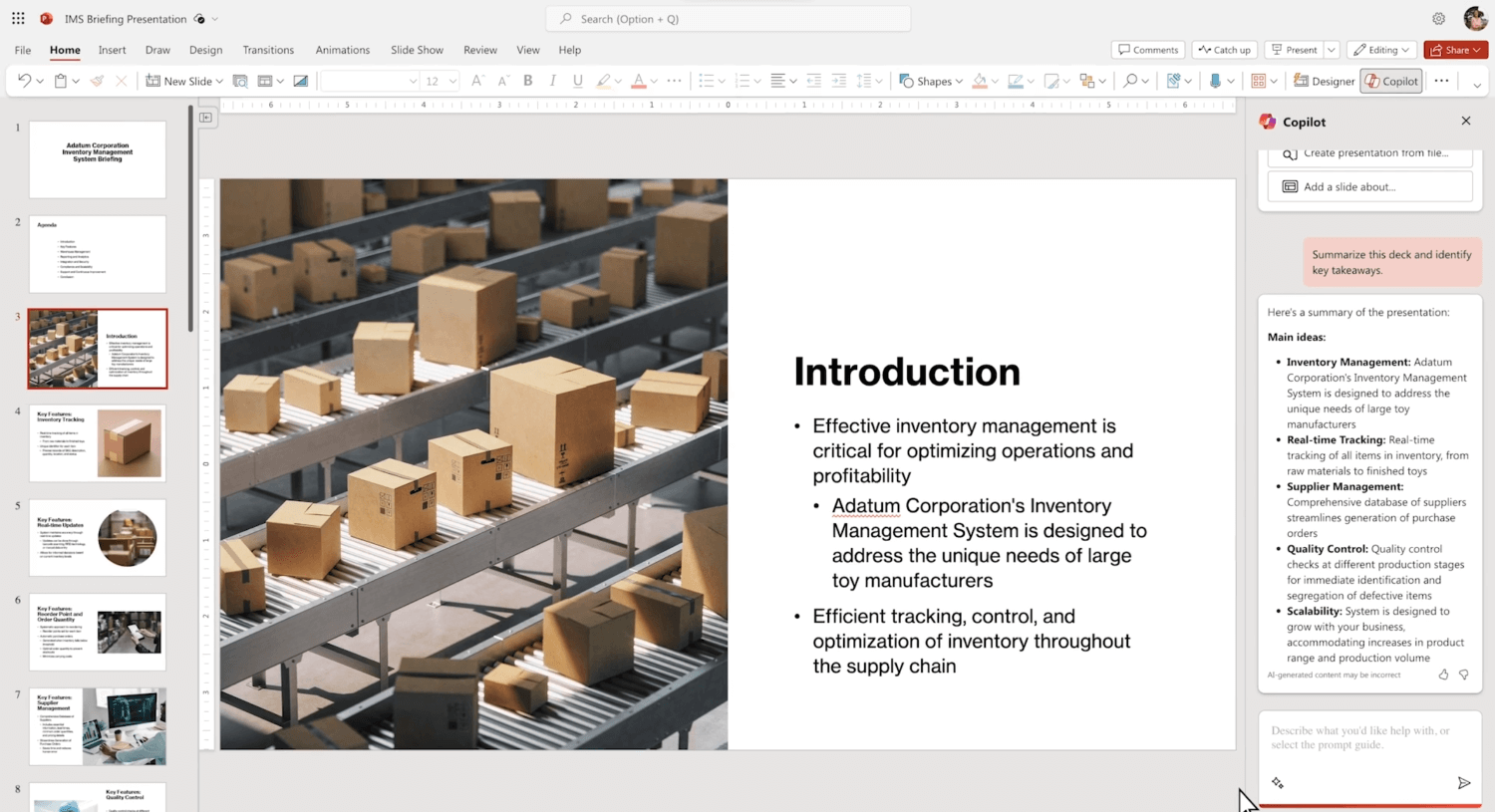
Task: Click the numbered list icon
Action: coord(742,81)
